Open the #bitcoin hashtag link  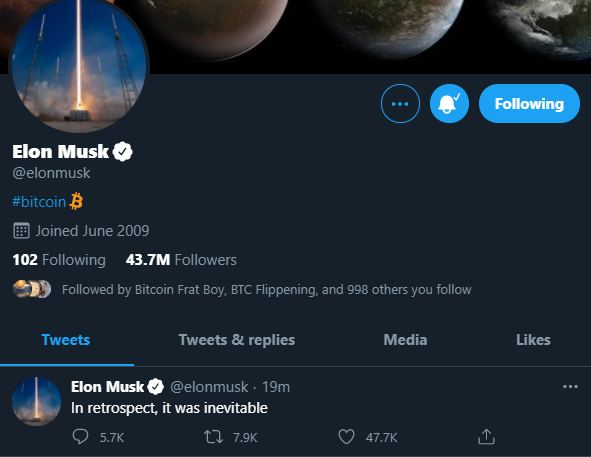tap(39, 202)
